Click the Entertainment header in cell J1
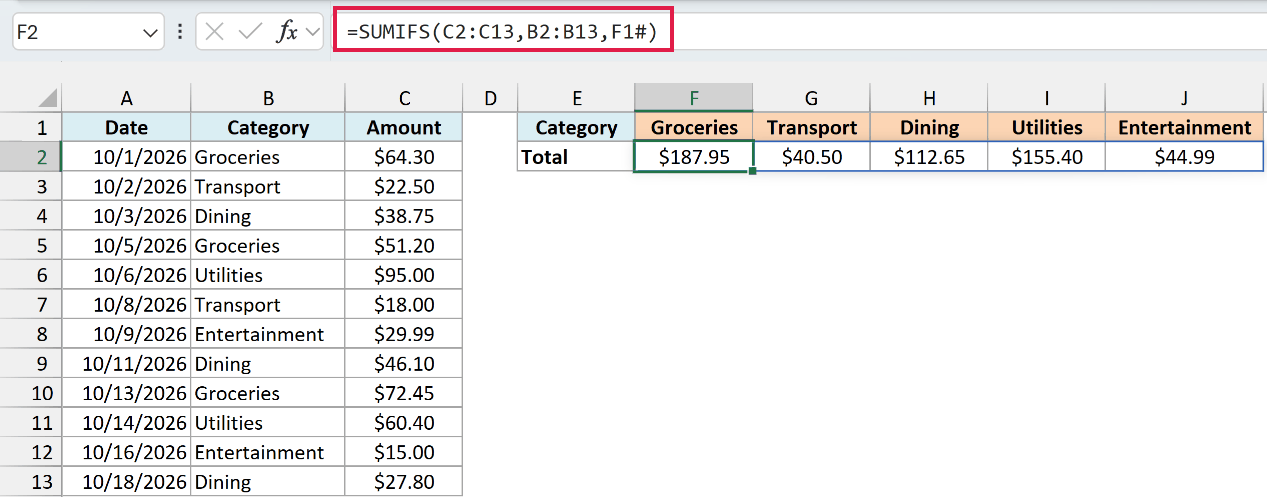1267x497 pixels. point(1184,127)
